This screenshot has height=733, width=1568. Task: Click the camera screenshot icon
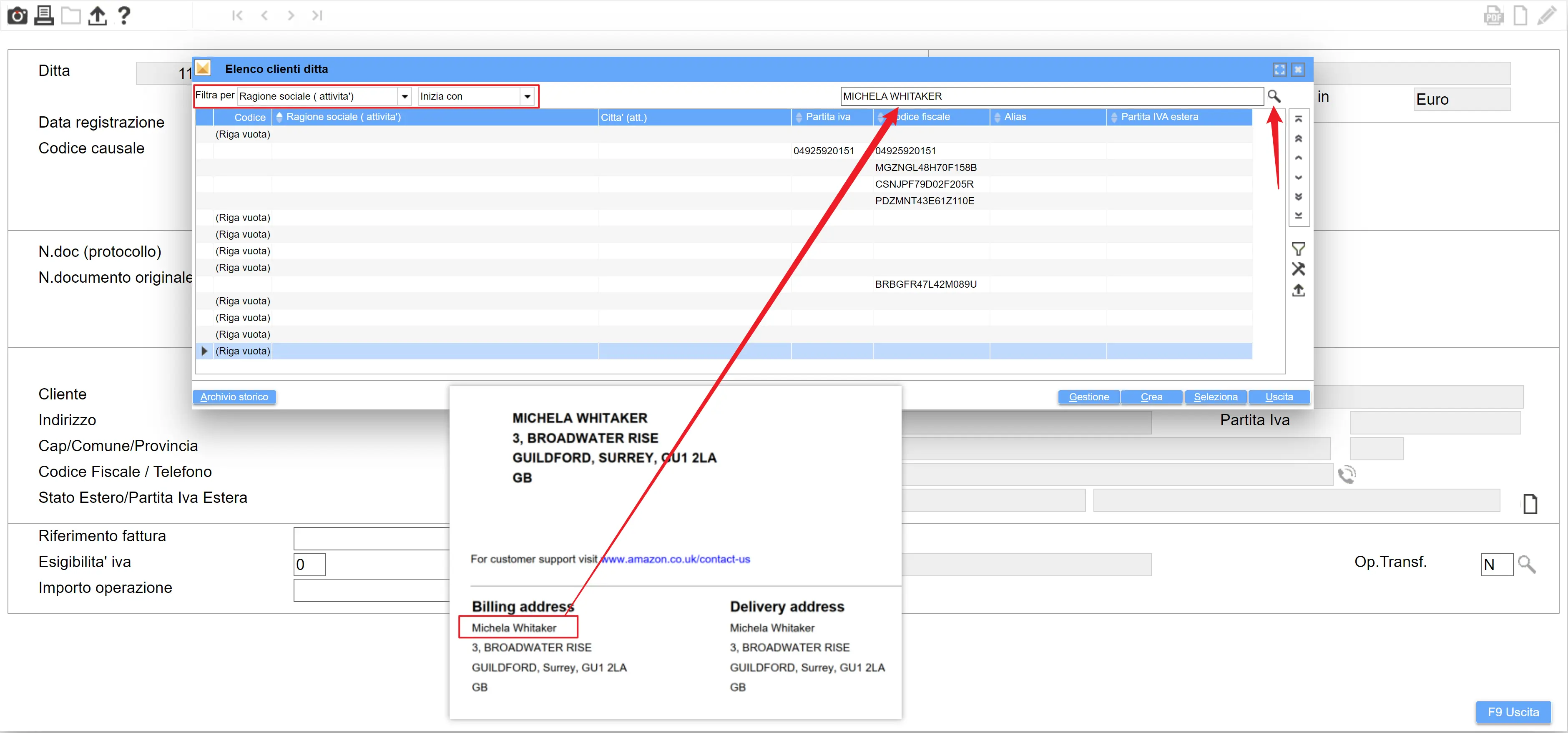pos(17,15)
